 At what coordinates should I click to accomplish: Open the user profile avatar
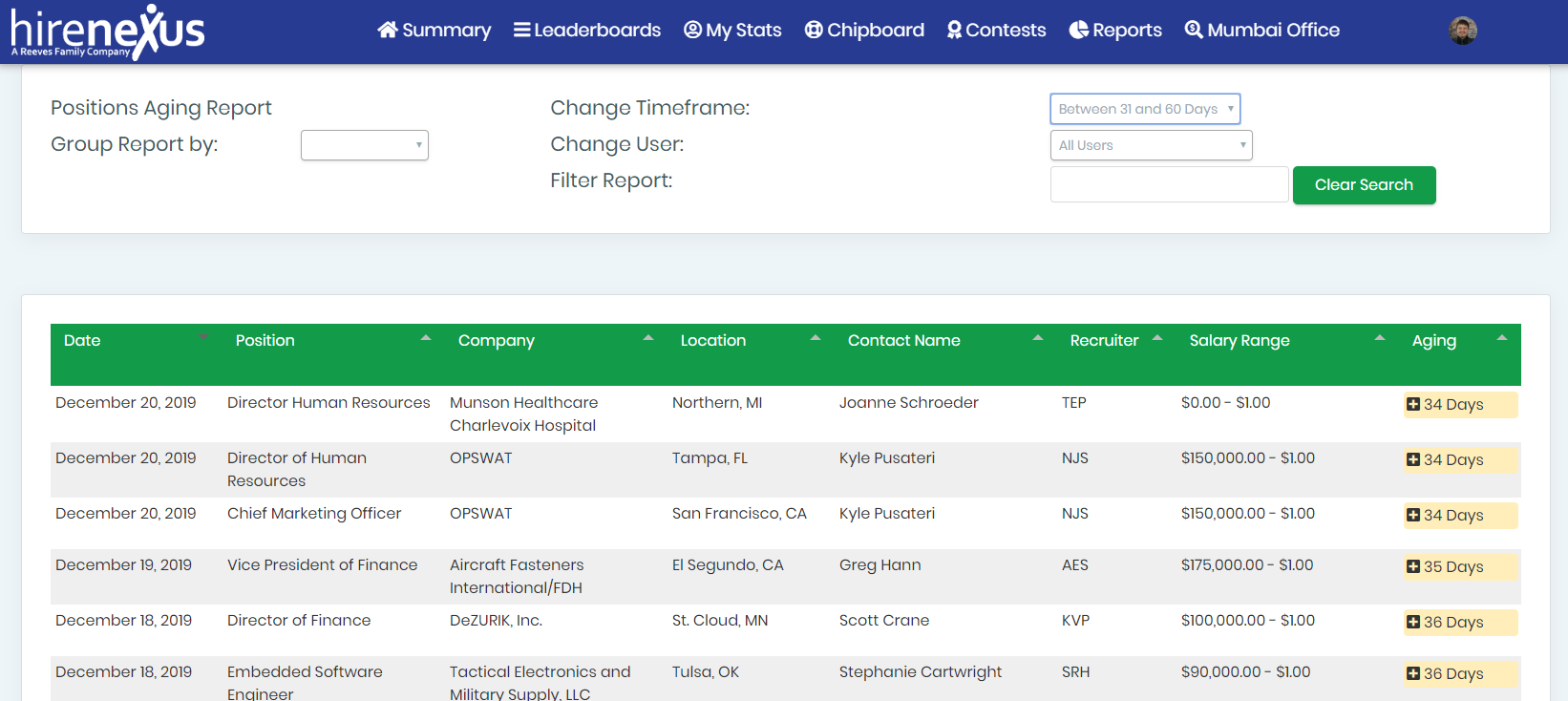point(1463,31)
